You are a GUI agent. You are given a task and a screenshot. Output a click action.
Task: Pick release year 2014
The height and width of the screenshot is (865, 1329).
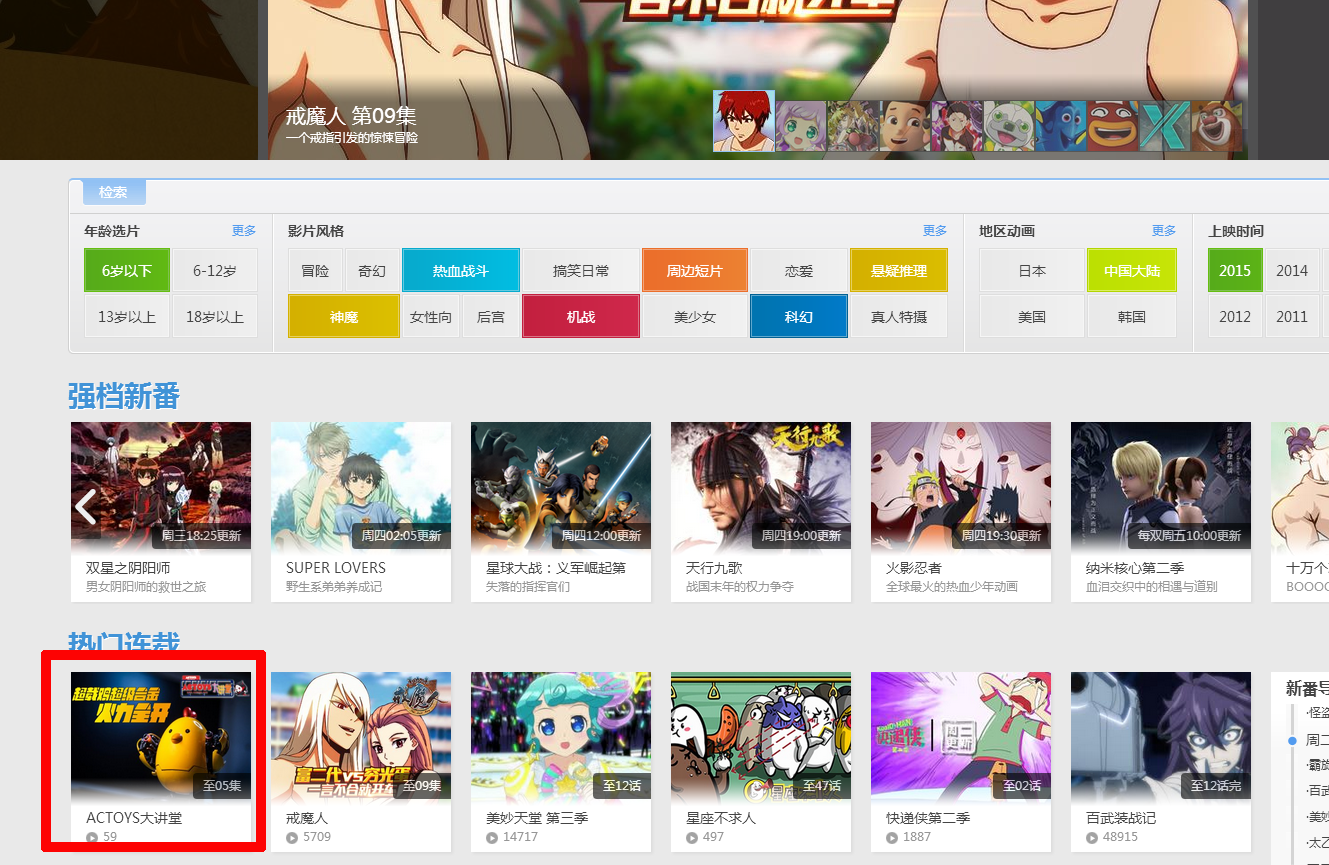1292,270
